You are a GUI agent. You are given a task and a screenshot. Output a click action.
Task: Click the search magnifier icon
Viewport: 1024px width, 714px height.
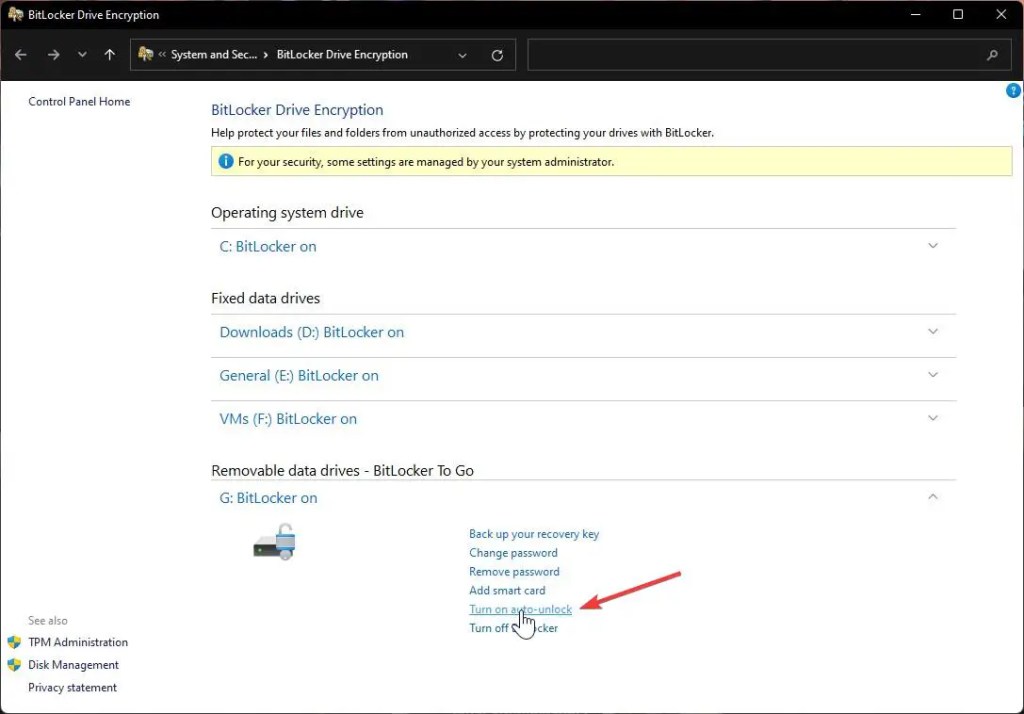coord(992,56)
